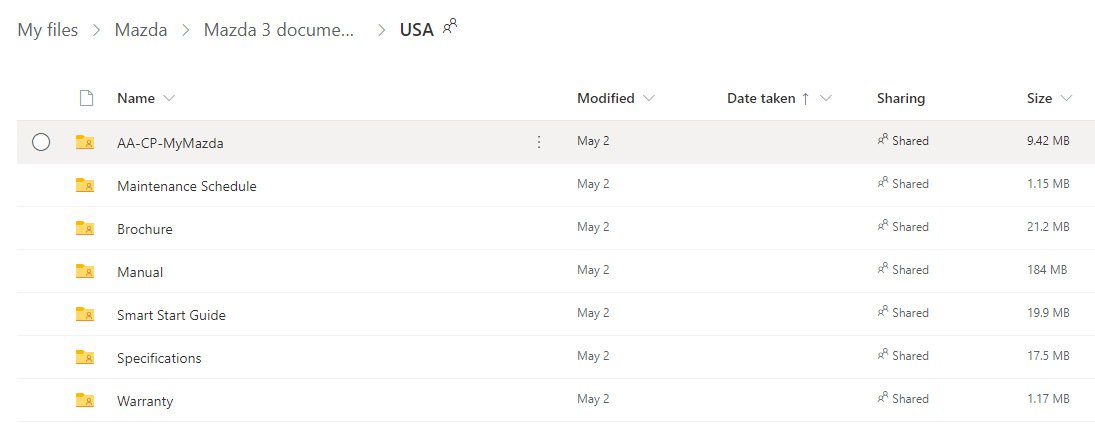
Task: Open the Date taken column dropdown
Action: tap(826, 98)
